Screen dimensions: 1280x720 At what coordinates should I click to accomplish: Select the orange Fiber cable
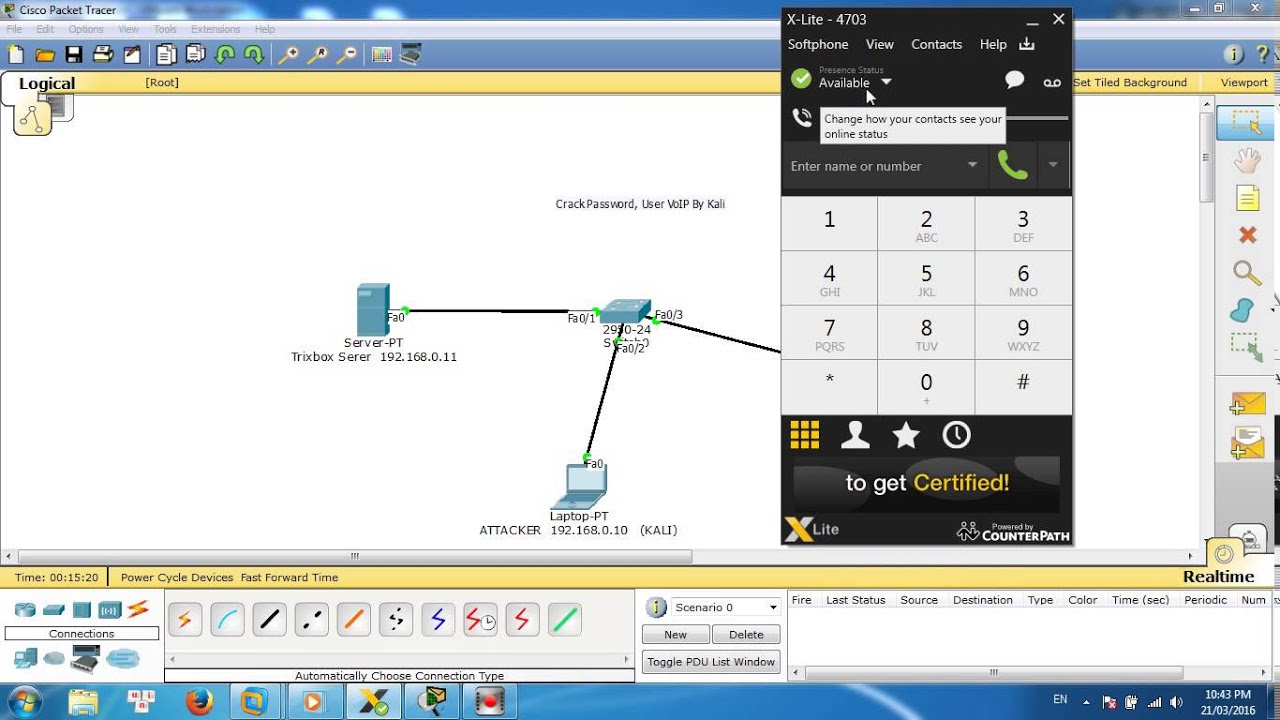[x=354, y=620]
